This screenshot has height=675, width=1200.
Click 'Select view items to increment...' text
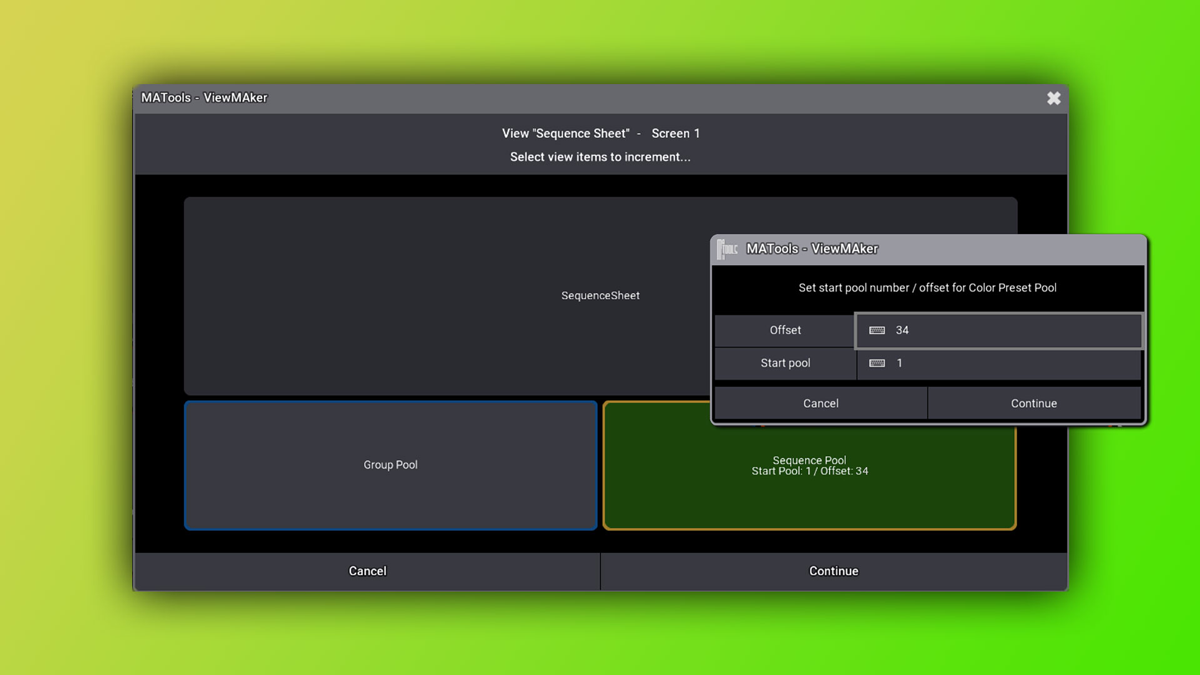[x=600, y=157]
